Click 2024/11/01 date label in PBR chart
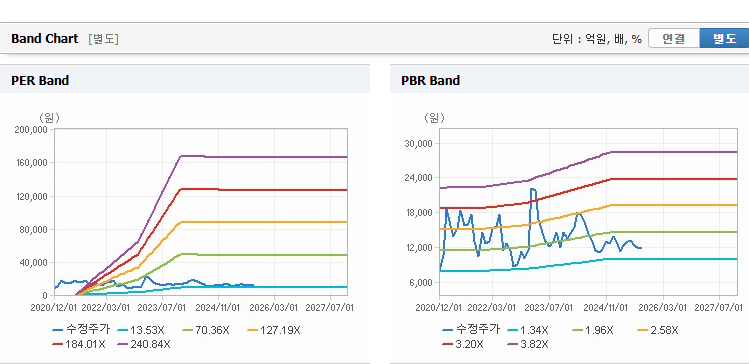The width and height of the screenshot is (749, 364). (607, 307)
